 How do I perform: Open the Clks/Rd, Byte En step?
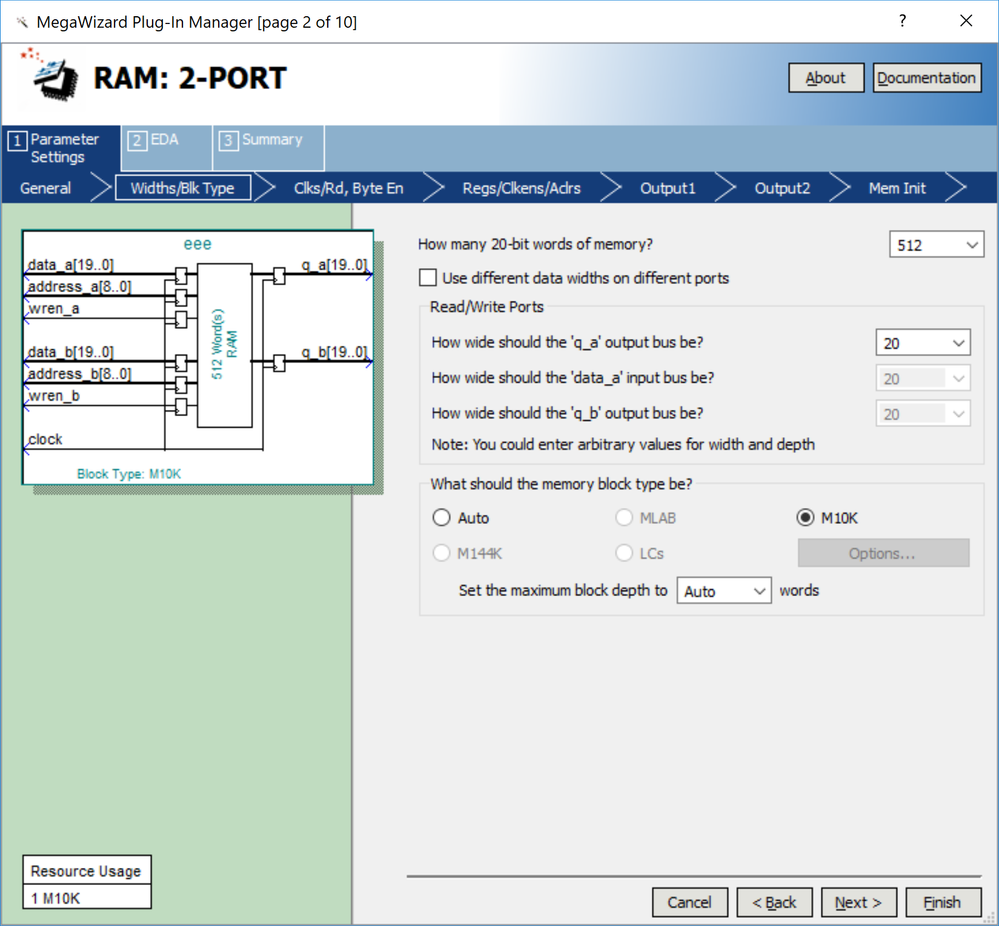[348, 188]
